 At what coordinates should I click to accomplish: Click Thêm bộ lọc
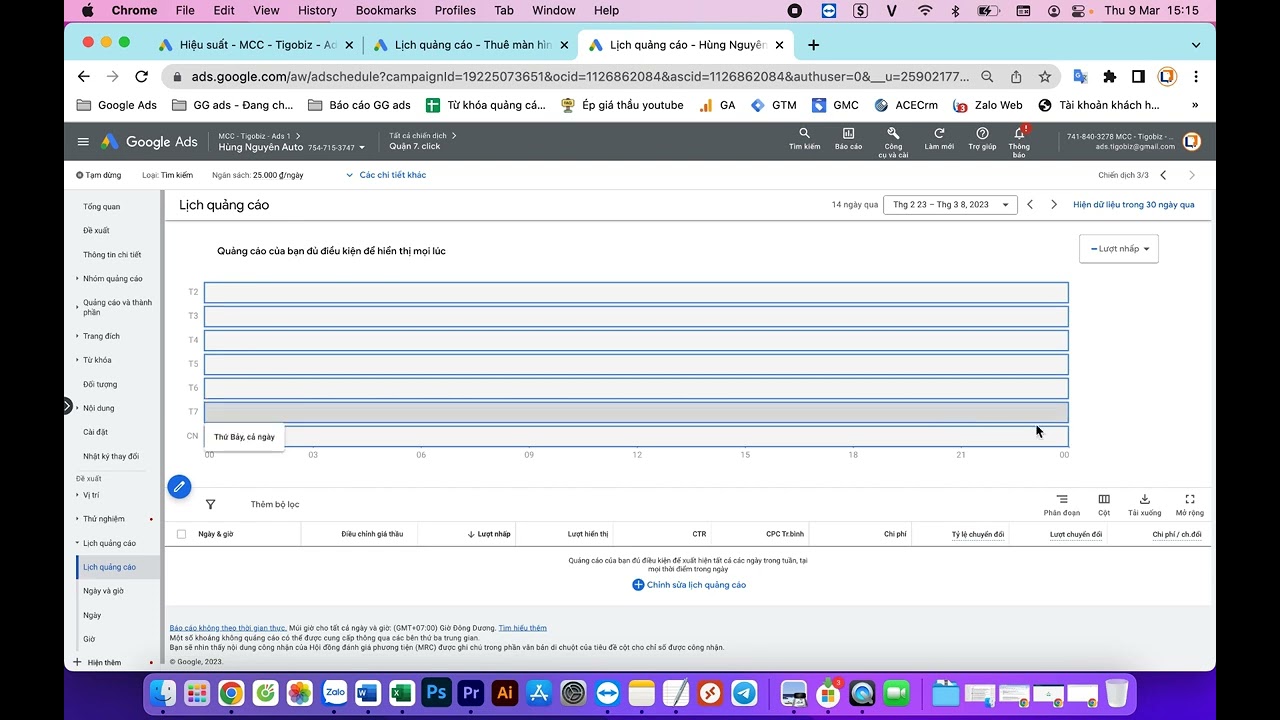point(275,505)
